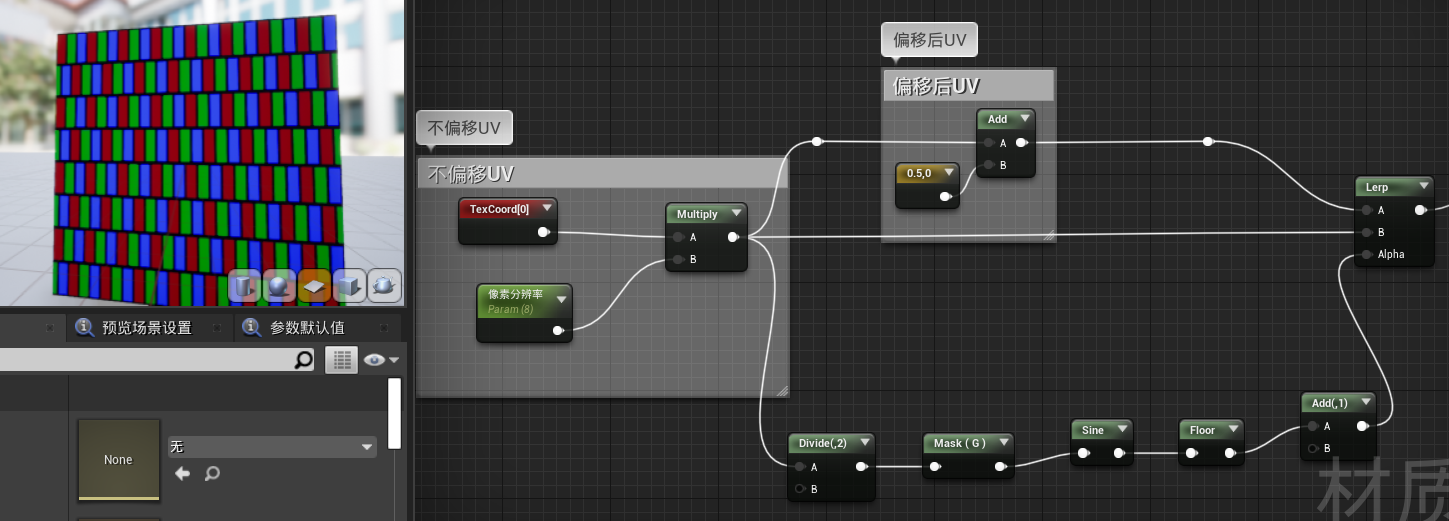Expand the Lerp node dropdown arrow

tap(1424, 187)
